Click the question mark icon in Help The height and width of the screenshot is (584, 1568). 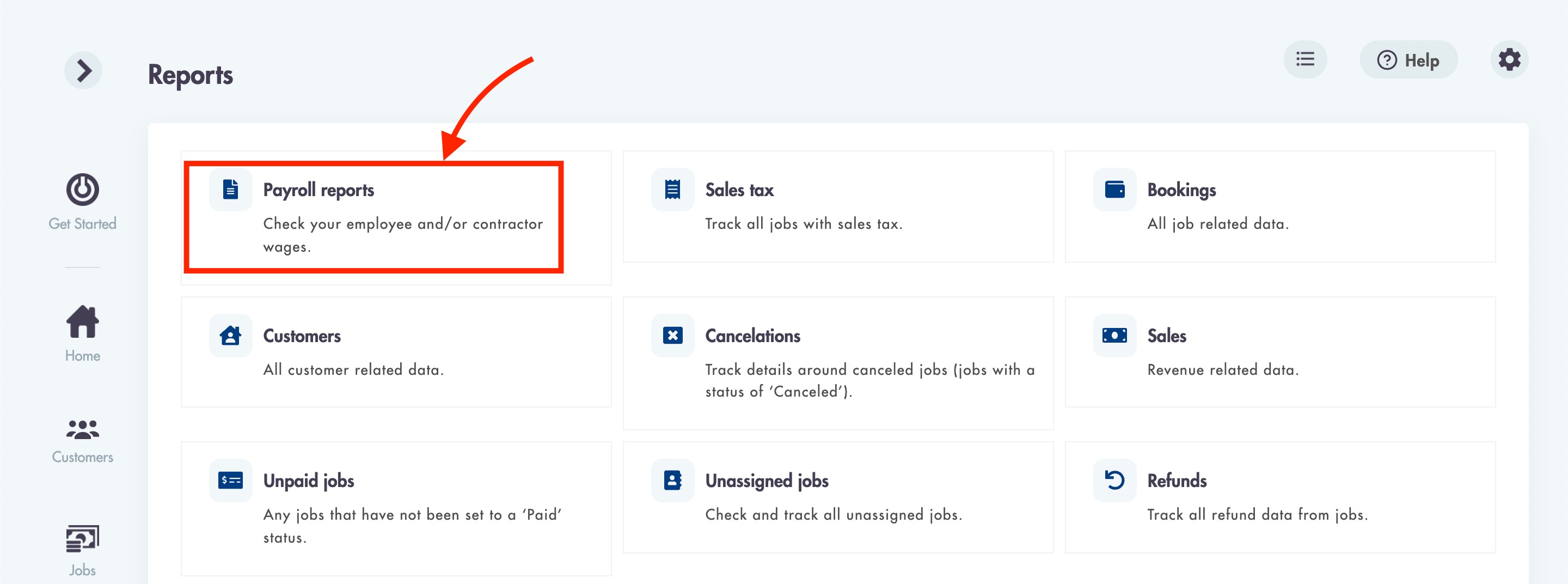pos(1387,60)
